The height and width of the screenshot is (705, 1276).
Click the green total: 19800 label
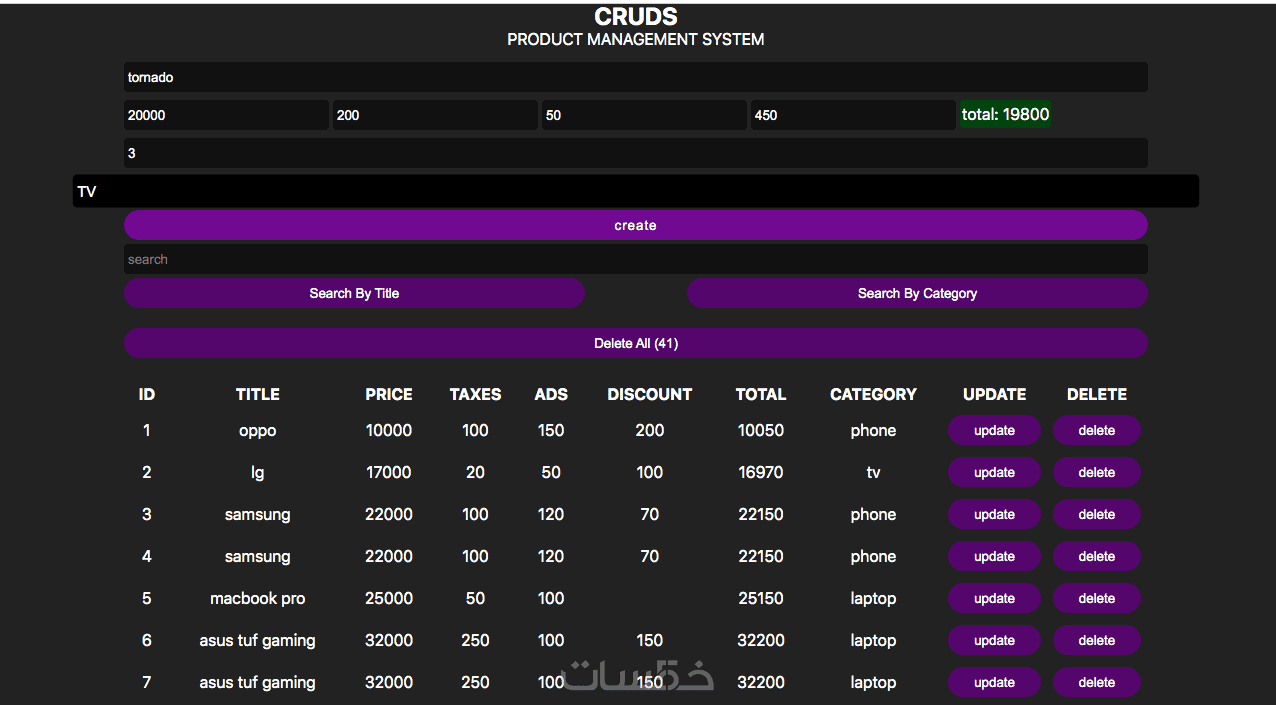tap(1005, 114)
